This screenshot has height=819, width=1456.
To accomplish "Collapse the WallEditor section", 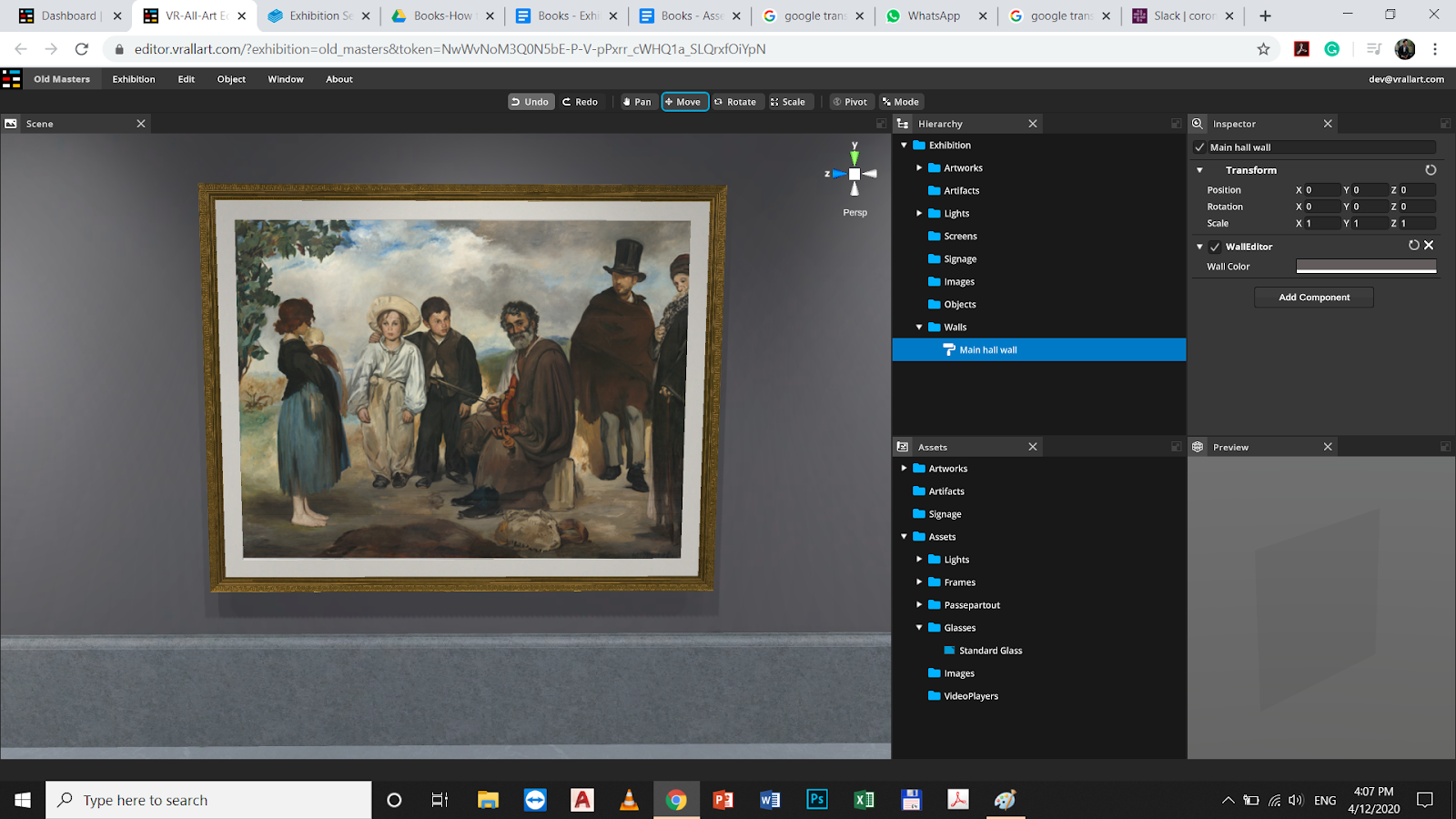I will 1199,247.
